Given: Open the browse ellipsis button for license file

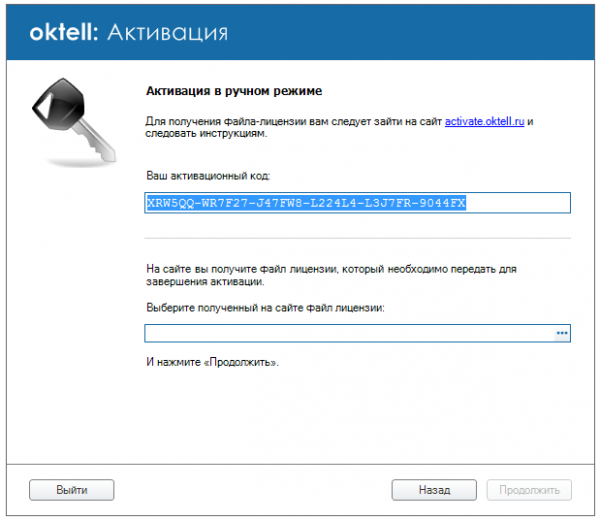Looking at the screenshot, I should click(562, 333).
